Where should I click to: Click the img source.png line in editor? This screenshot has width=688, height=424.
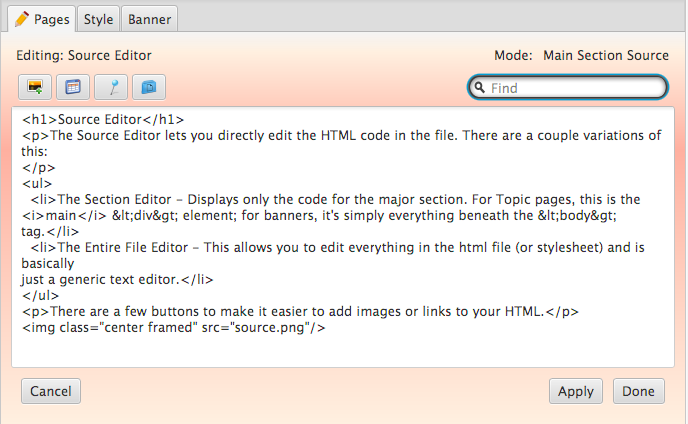(x=174, y=327)
